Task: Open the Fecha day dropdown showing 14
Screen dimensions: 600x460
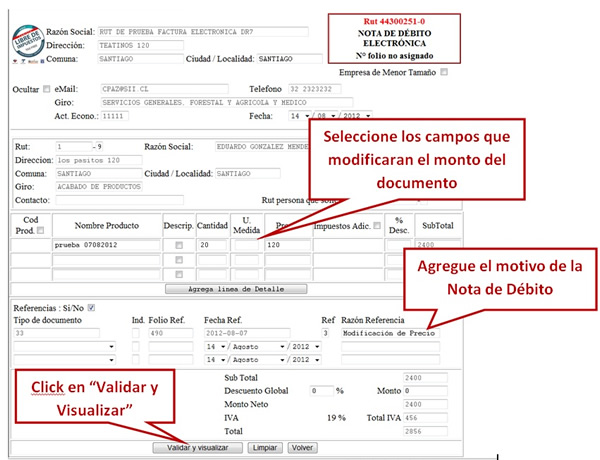Action: (300, 116)
